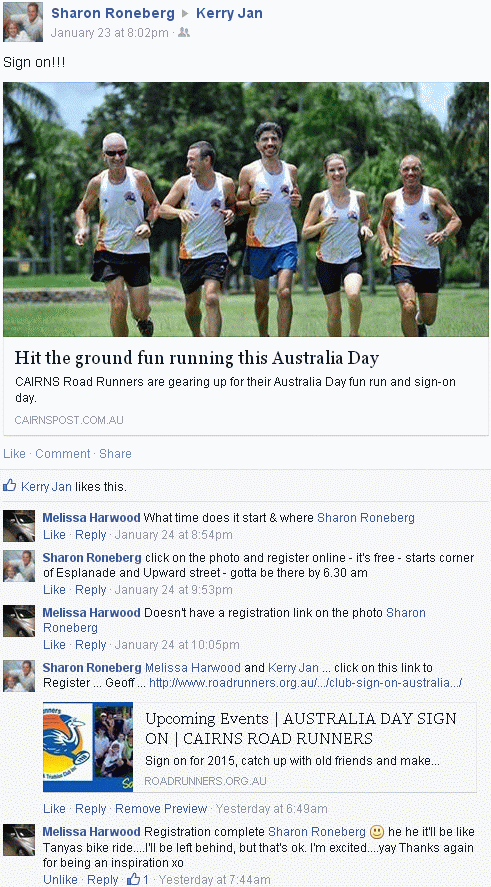Viewport: 491px width, 887px height.
Task: Like Melissa's 'What time does it start' comment
Action: point(54,535)
